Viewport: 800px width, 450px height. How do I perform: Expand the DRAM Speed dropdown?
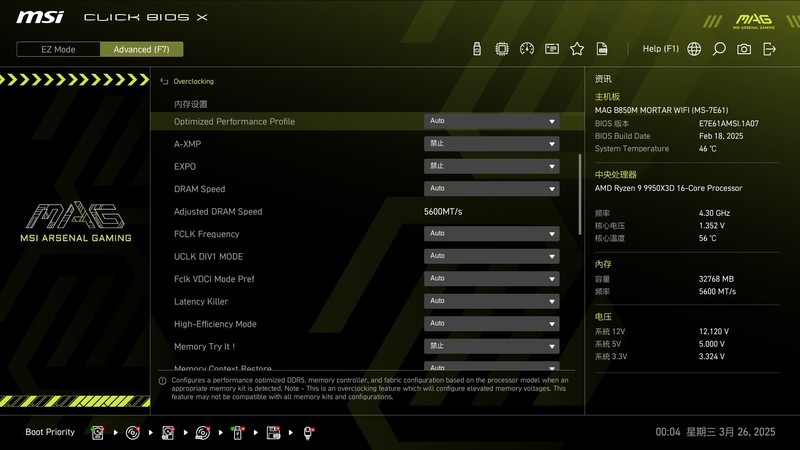491,189
